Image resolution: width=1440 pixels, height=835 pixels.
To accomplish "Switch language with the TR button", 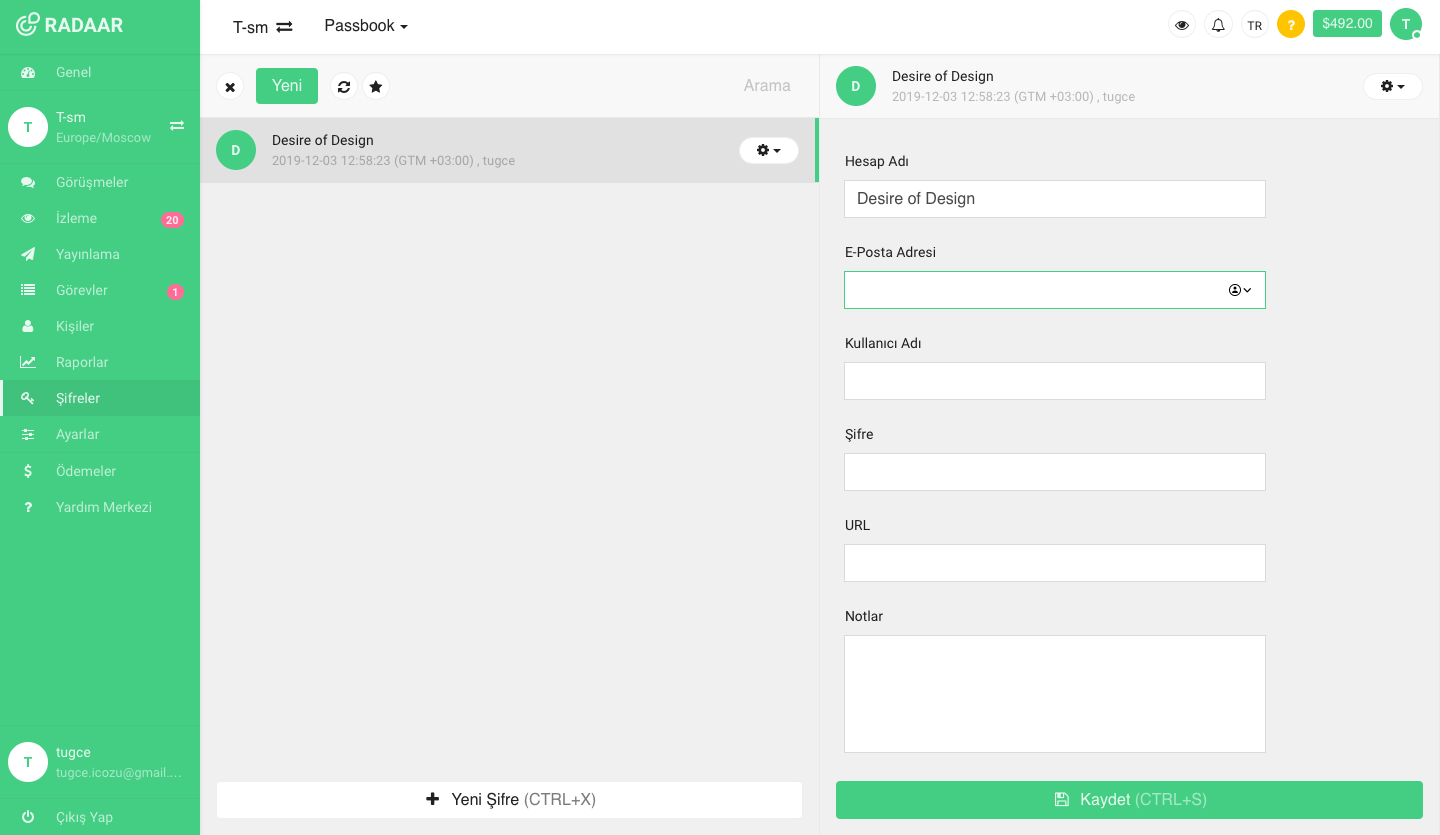I will point(1254,25).
